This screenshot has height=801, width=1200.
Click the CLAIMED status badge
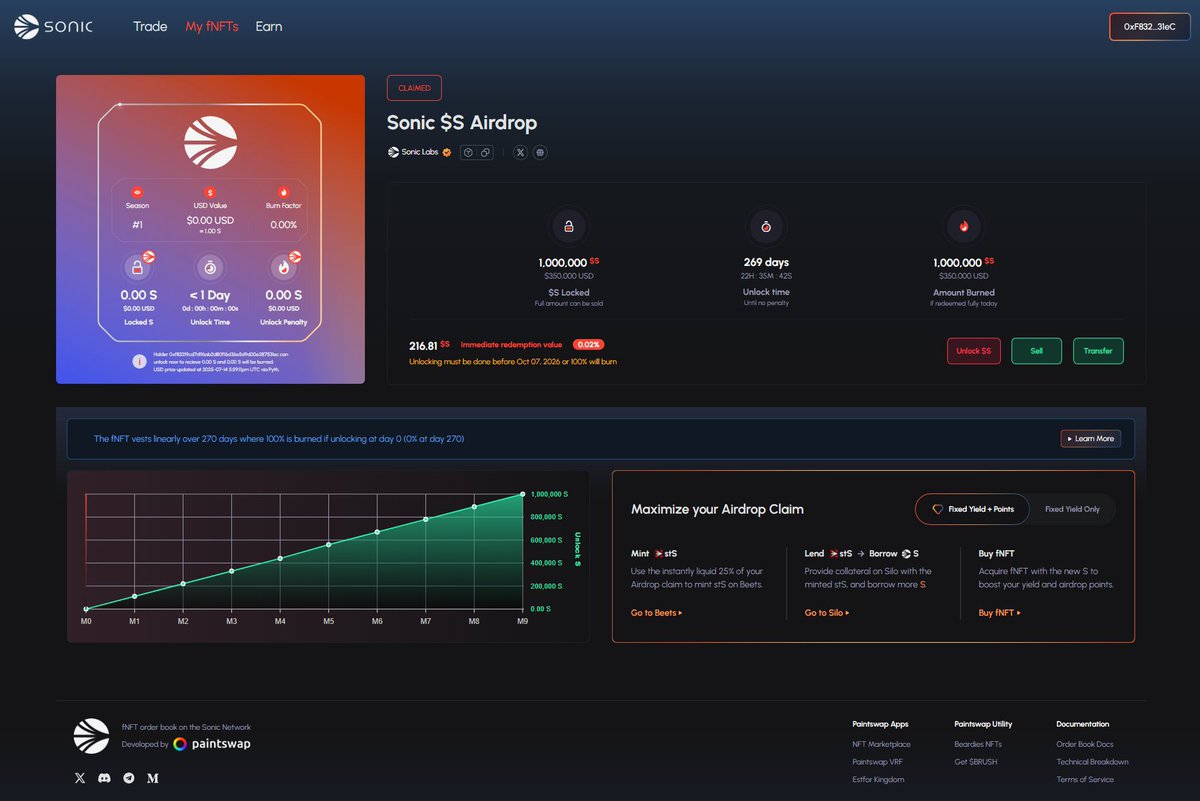(414, 88)
